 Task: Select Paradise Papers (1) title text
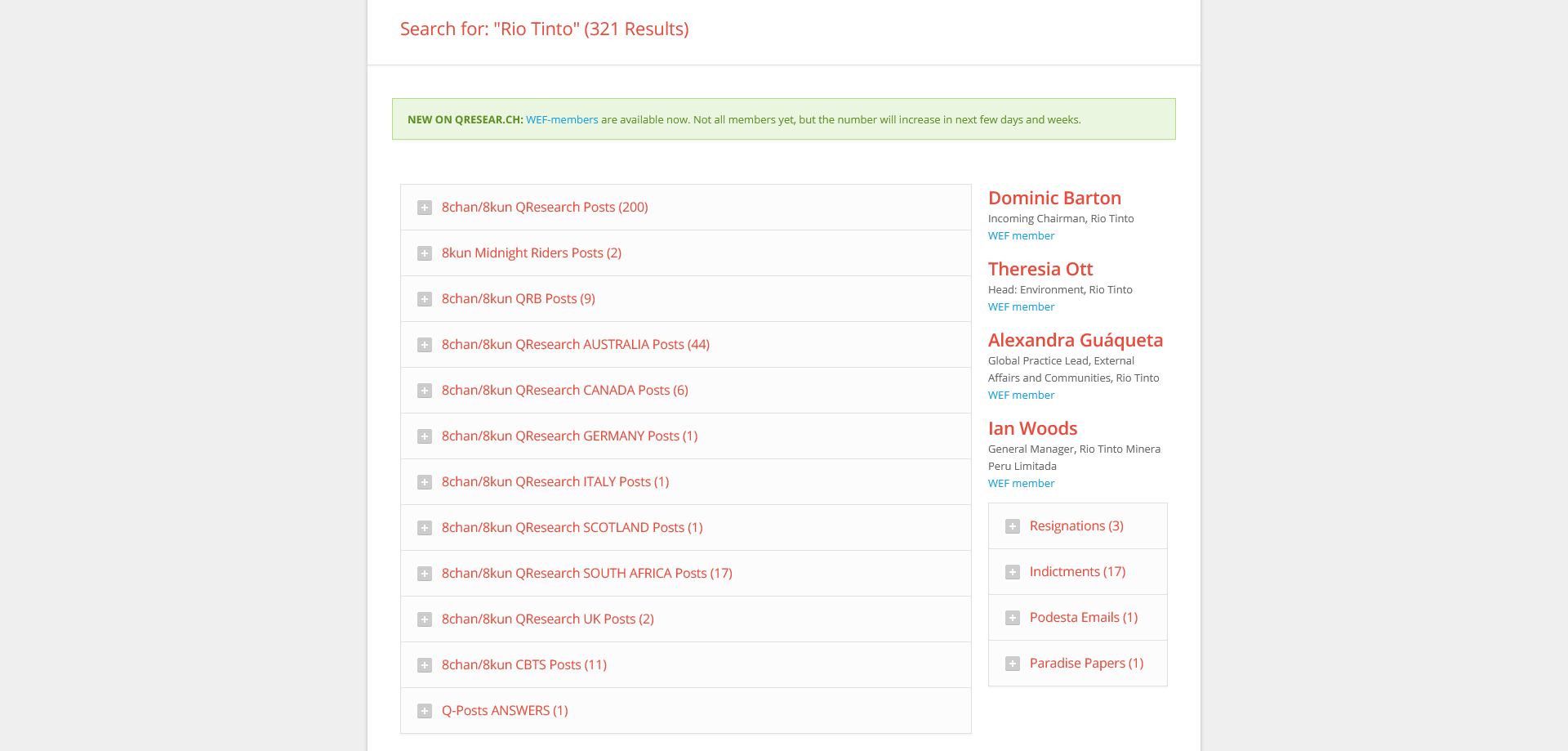1087,664
